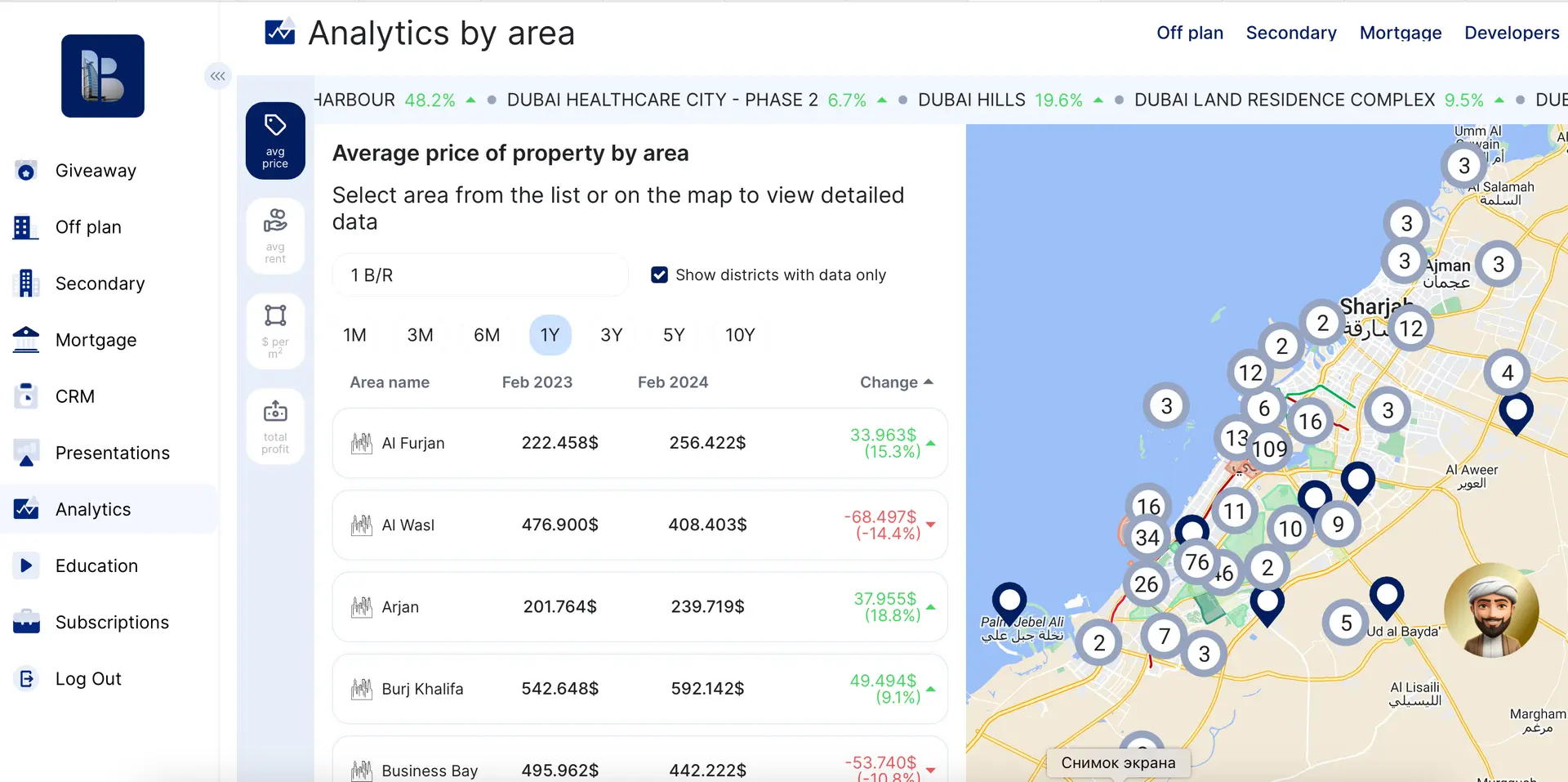
Task: Click the company logo in sidebar
Action: click(103, 76)
